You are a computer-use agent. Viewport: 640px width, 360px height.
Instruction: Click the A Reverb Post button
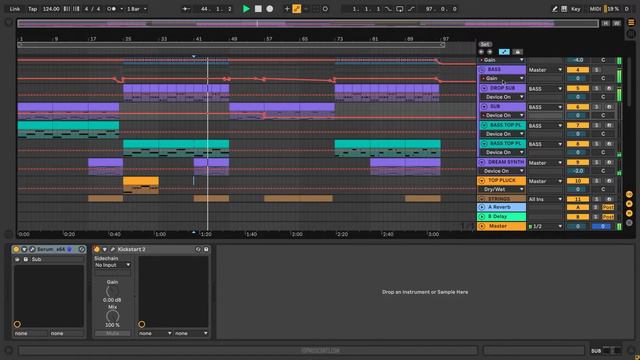tap(608, 207)
